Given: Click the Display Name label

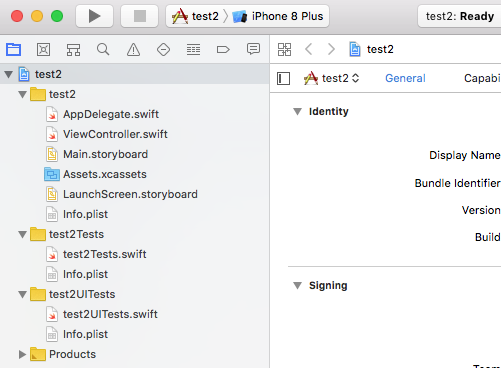Looking at the screenshot, I should click(465, 155).
